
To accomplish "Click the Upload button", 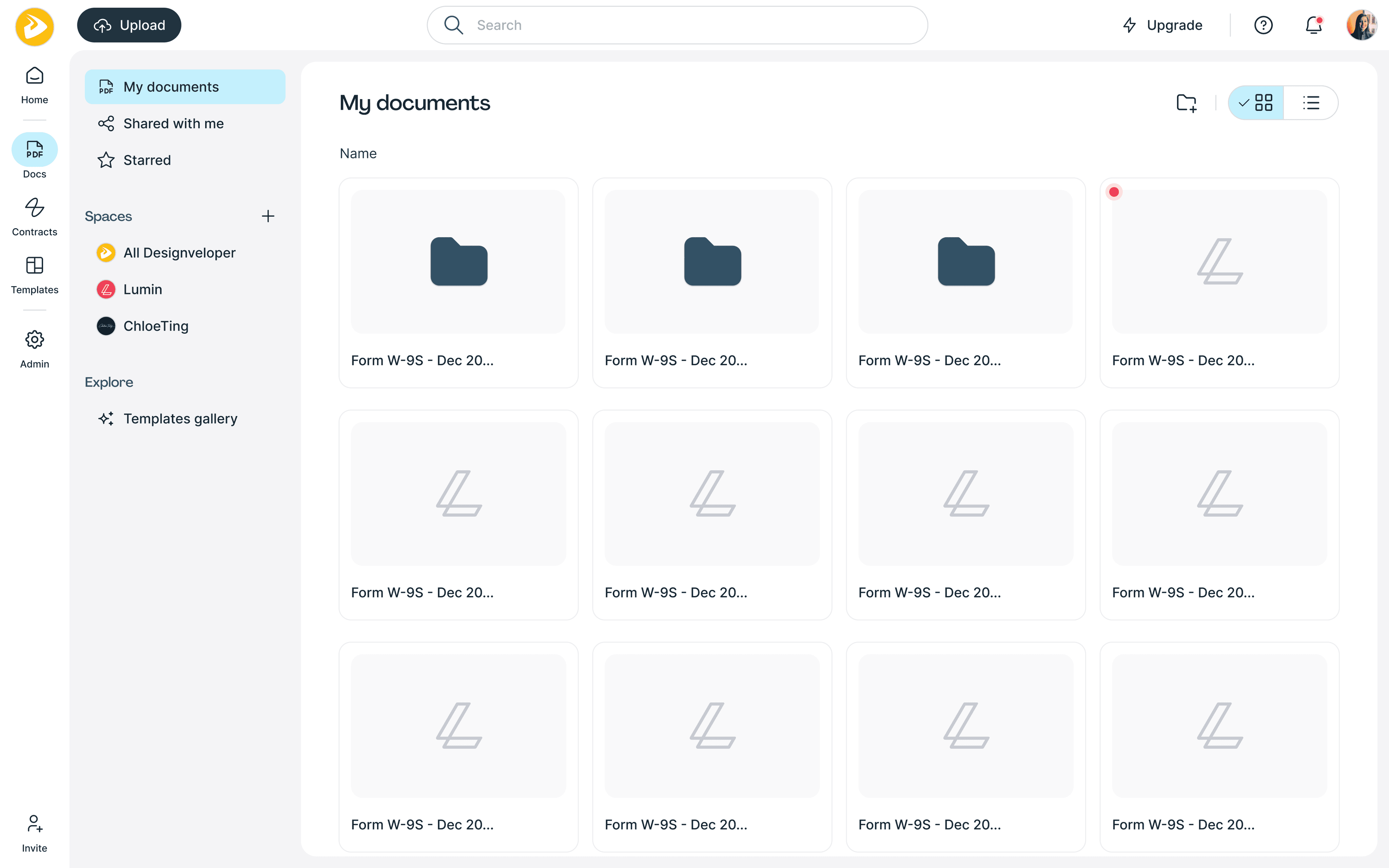I will coord(129,25).
